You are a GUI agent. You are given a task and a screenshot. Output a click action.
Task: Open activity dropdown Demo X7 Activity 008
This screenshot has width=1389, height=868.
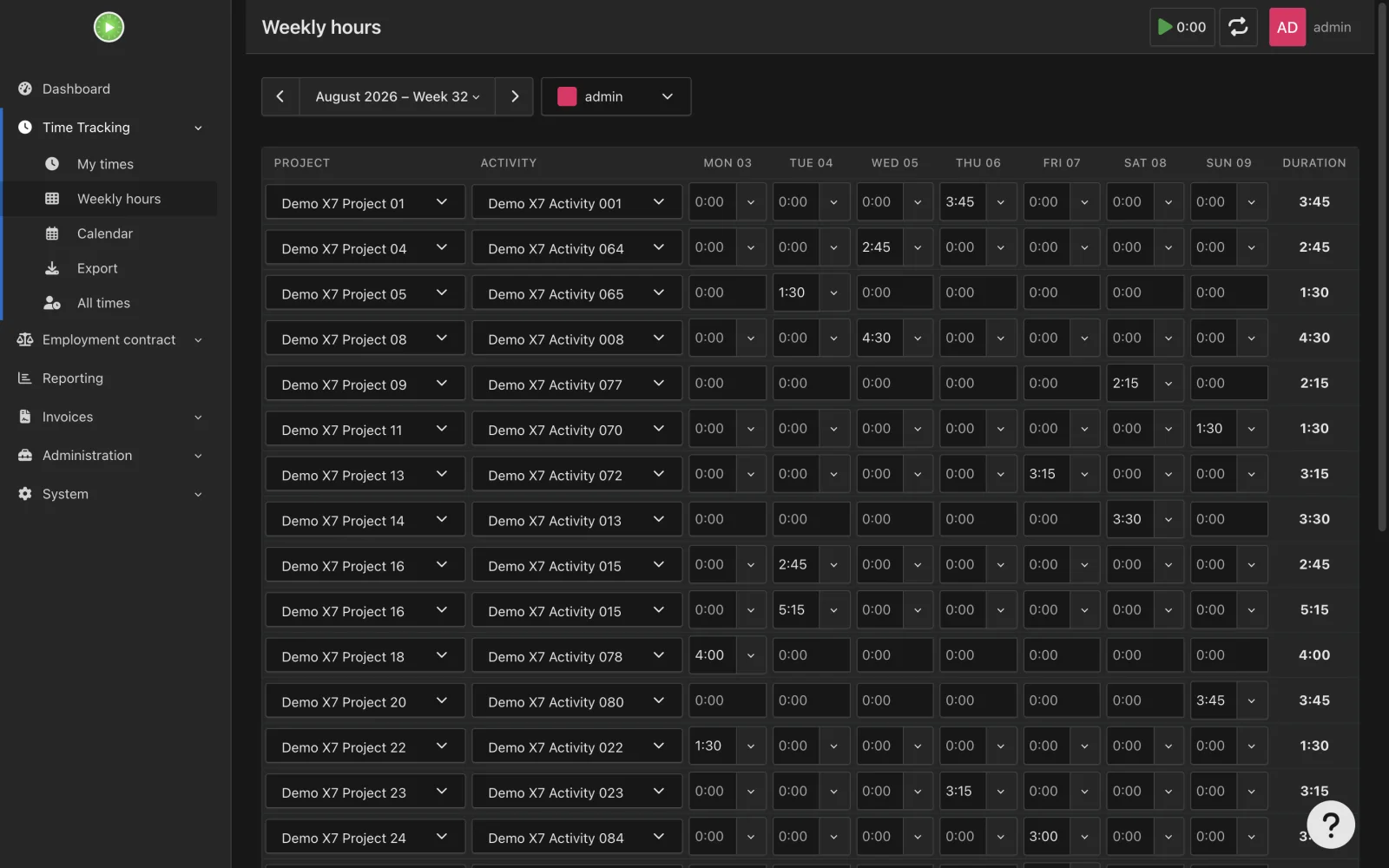pyautogui.click(x=576, y=339)
